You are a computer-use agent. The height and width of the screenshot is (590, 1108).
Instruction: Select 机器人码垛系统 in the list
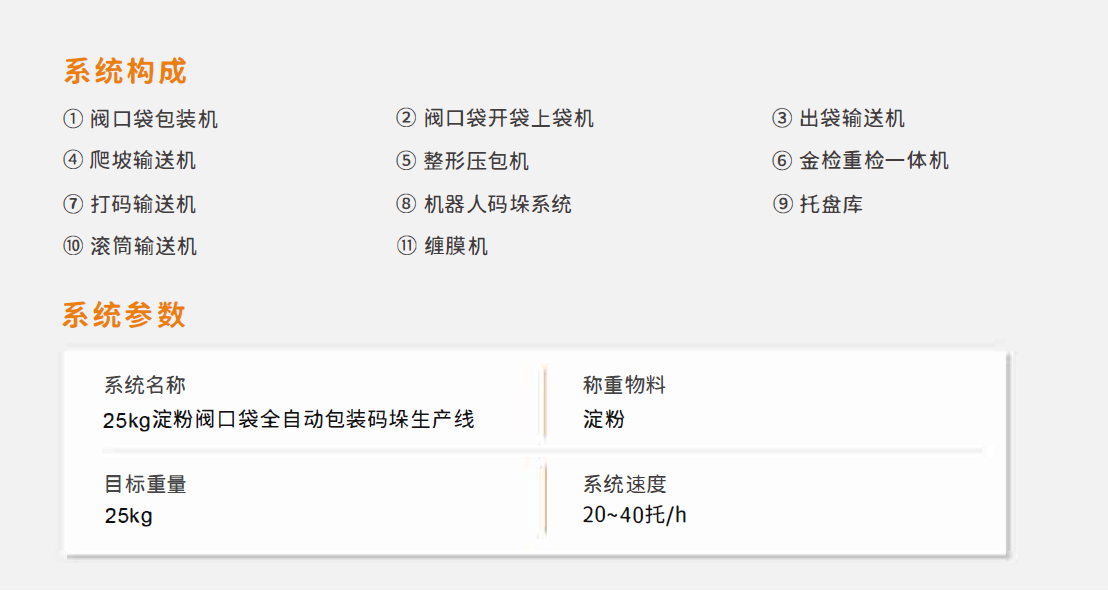pyautogui.click(x=497, y=204)
